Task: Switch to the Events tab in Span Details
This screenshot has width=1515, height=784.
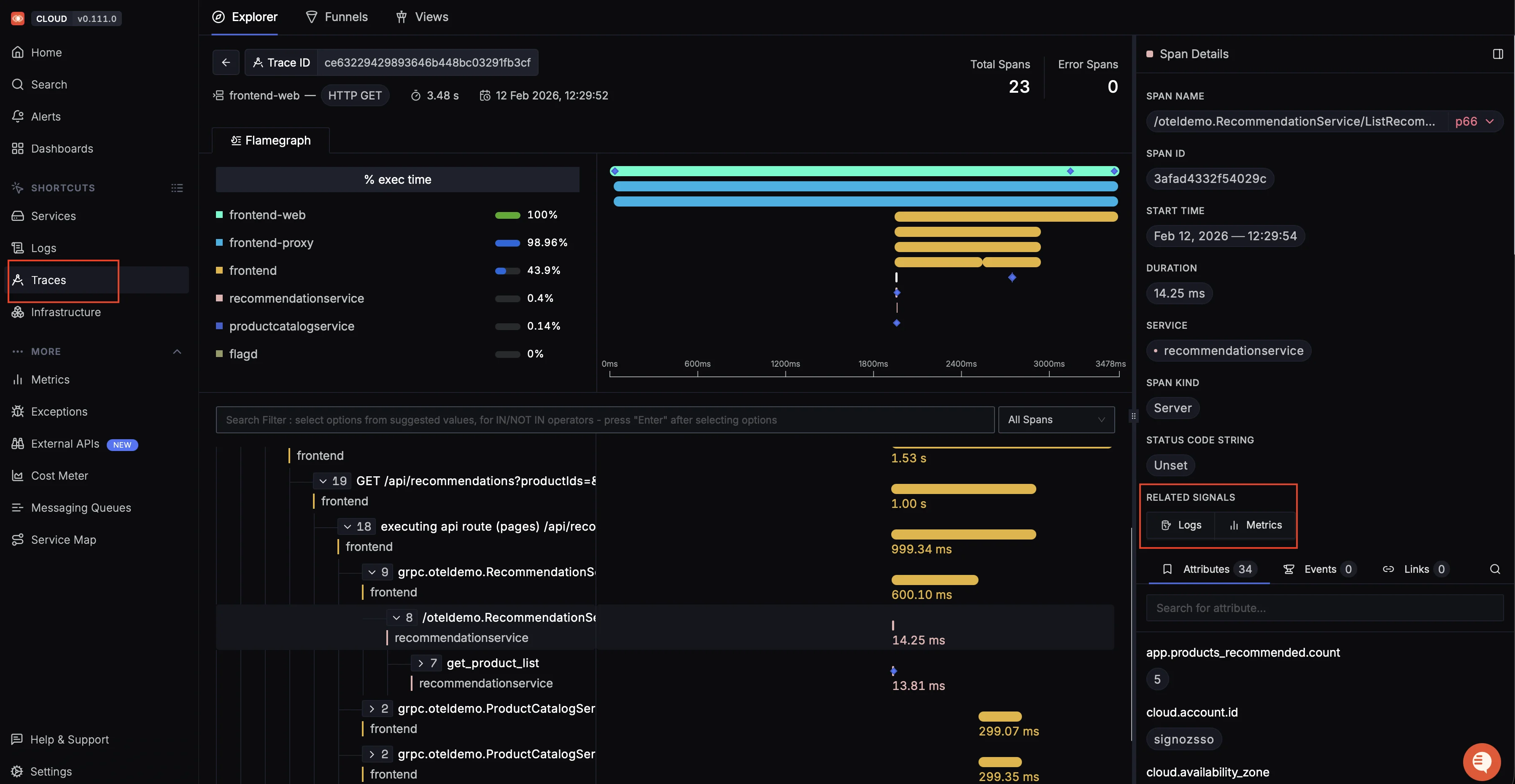Action: point(1319,569)
